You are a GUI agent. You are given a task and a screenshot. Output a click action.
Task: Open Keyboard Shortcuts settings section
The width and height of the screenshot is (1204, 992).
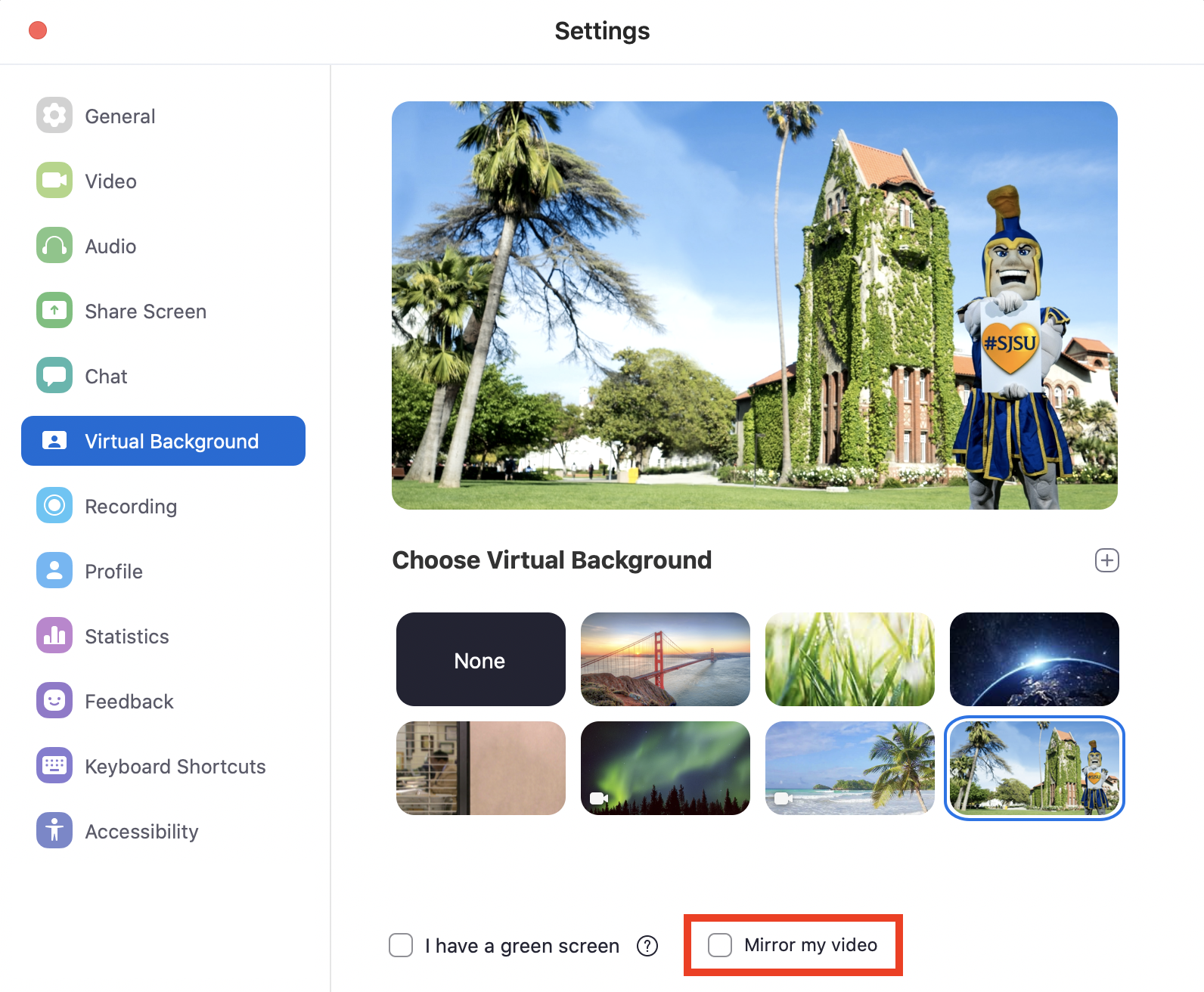click(175, 767)
